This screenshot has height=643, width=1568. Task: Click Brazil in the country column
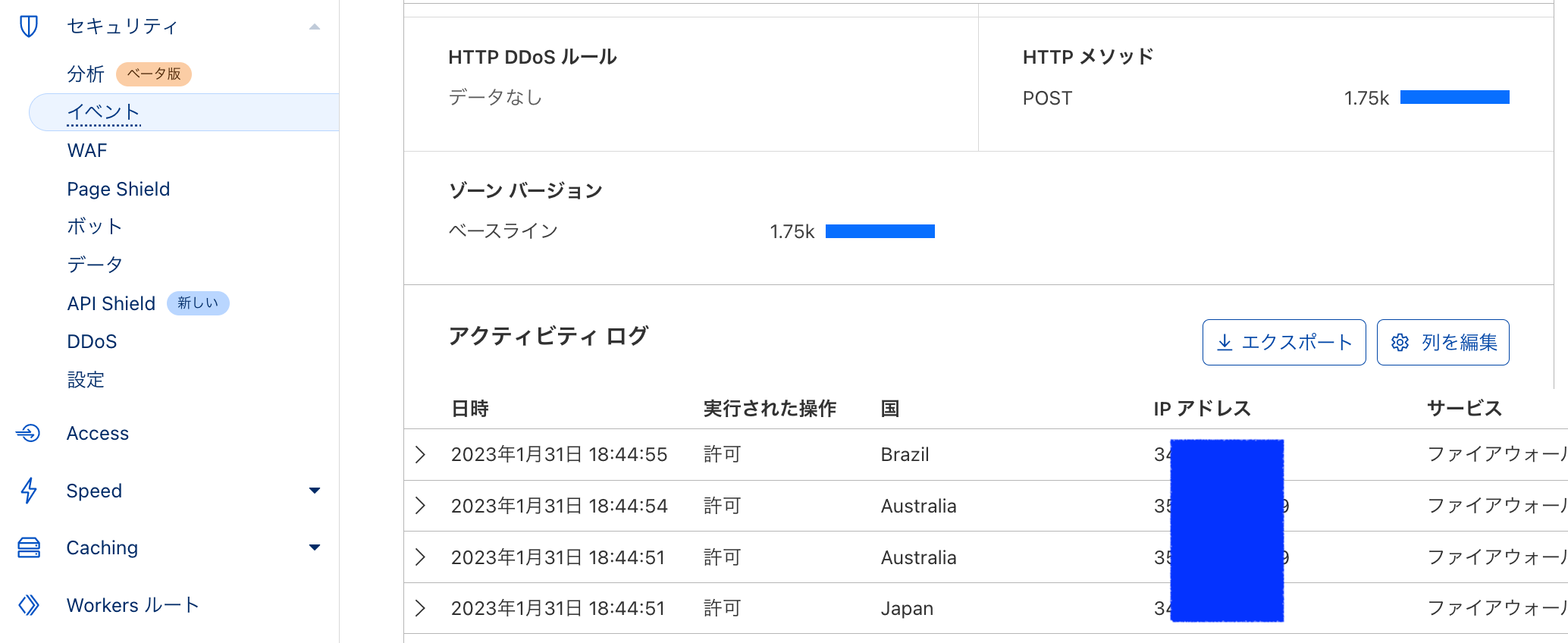905,454
